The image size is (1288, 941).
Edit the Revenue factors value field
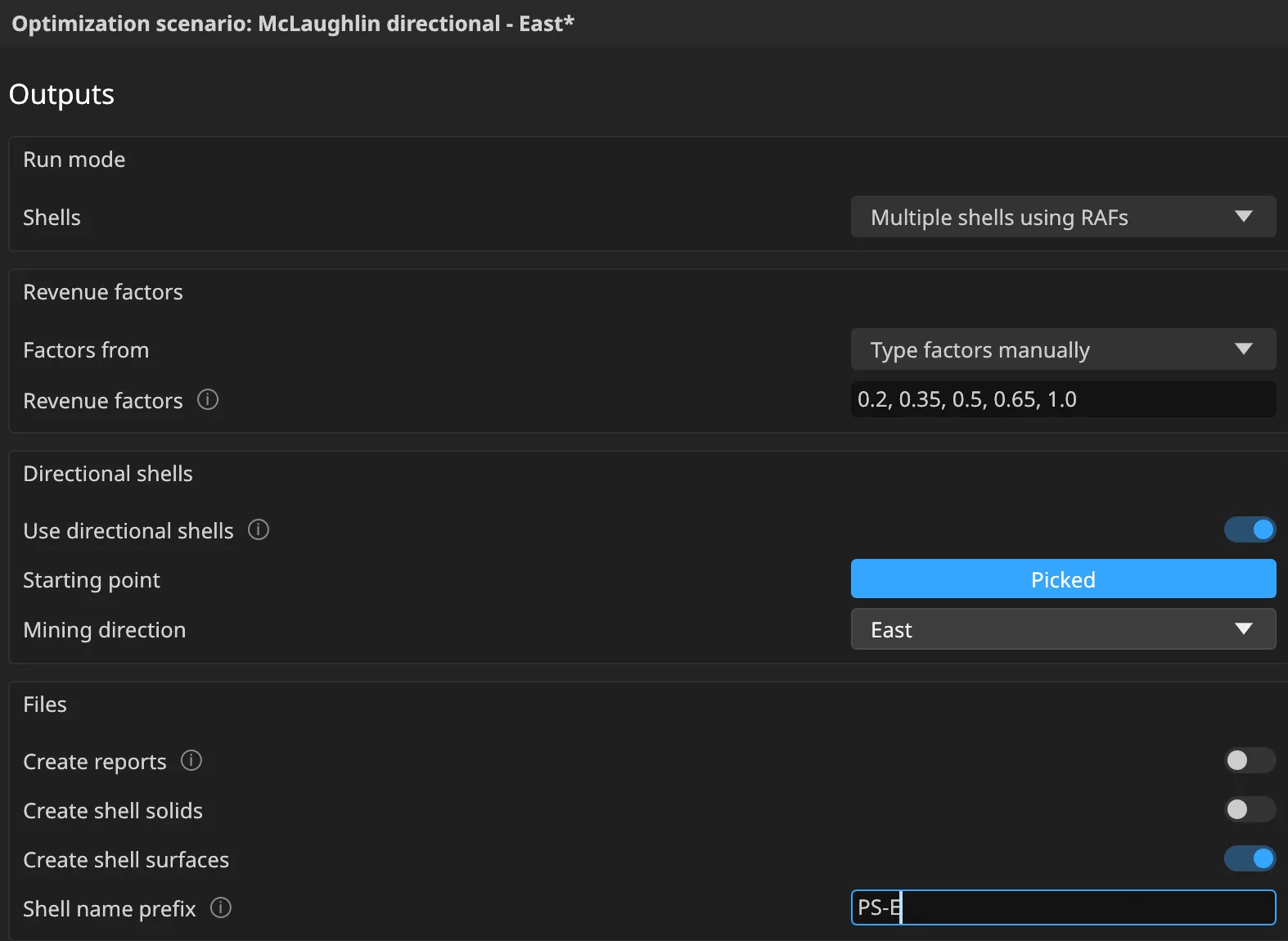click(x=1063, y=399)
